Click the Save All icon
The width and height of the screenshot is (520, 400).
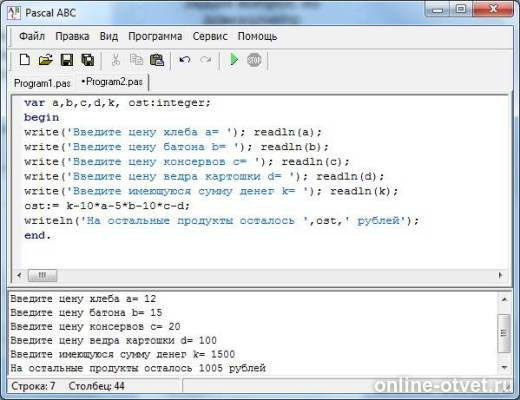pos(88,60)
